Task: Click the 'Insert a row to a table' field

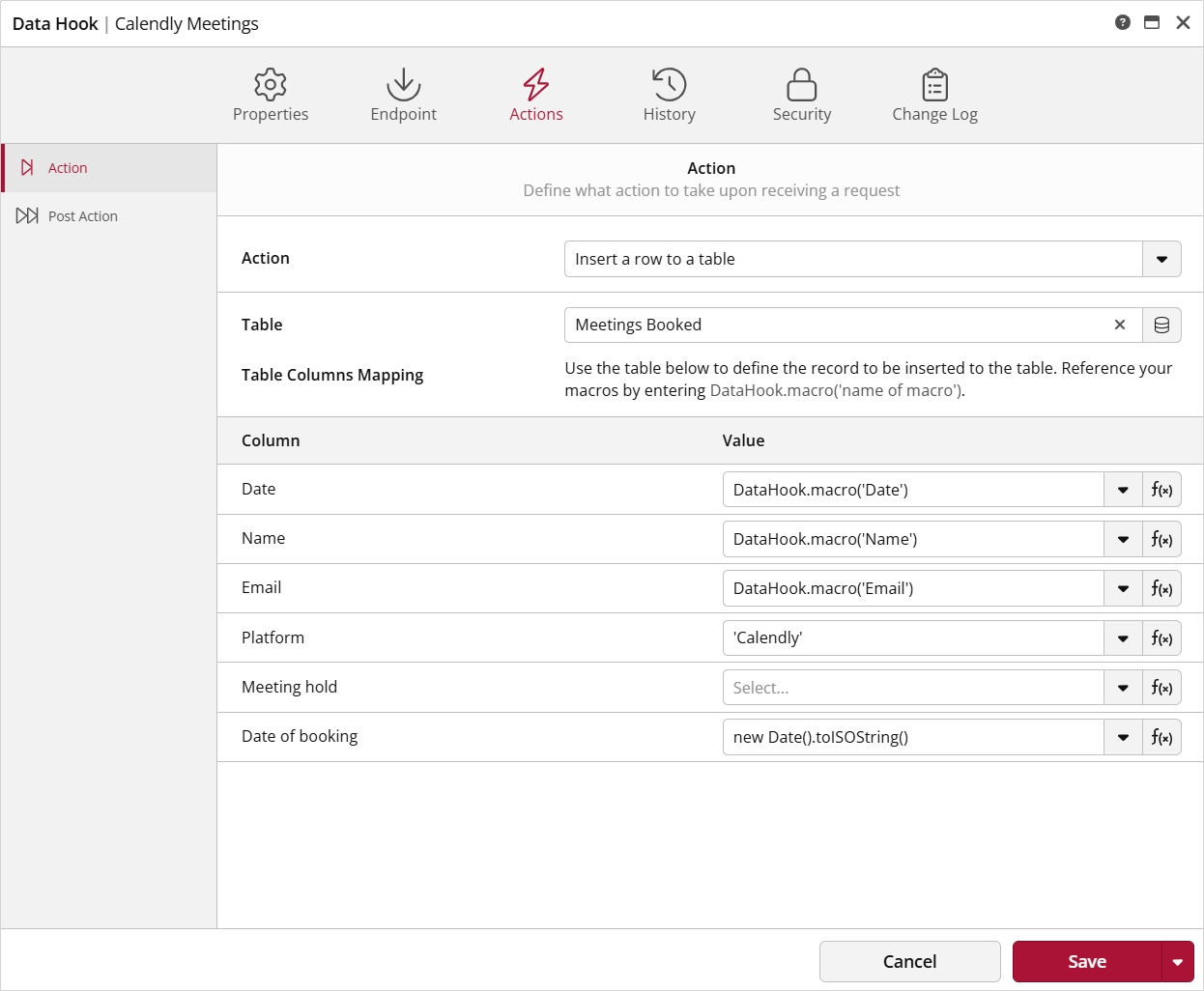Action: coord(853,259)
